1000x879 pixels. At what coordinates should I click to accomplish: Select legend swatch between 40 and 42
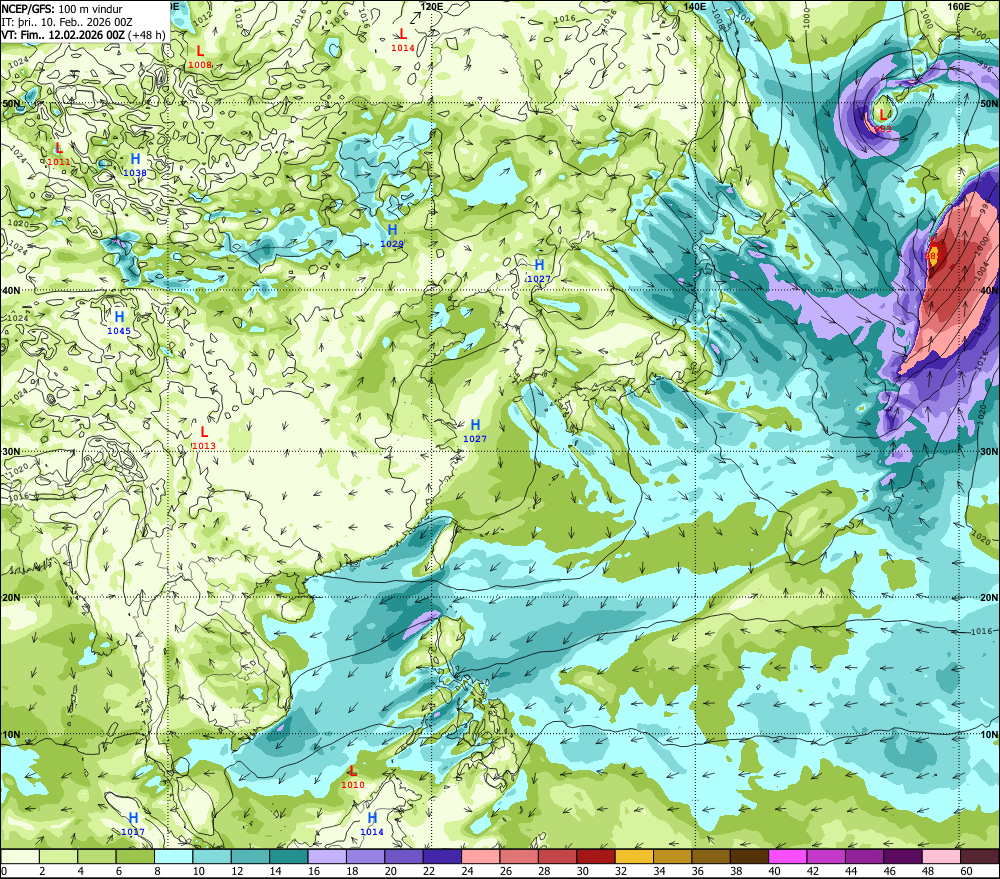point(788,856)
